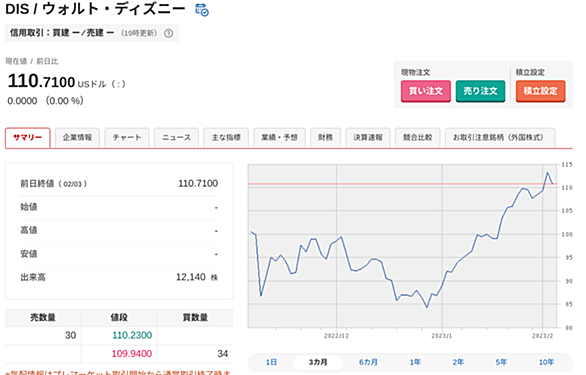Select the 競合比較 tab
The width and height of the screenshot is (586, 375).
tap(417, 138)
